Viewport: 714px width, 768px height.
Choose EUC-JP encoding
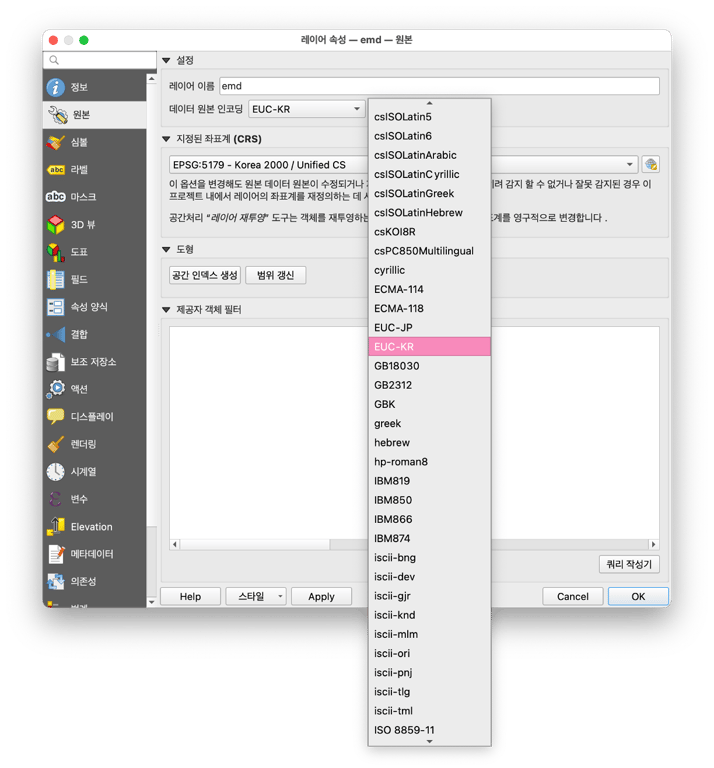tap(429, 328)
